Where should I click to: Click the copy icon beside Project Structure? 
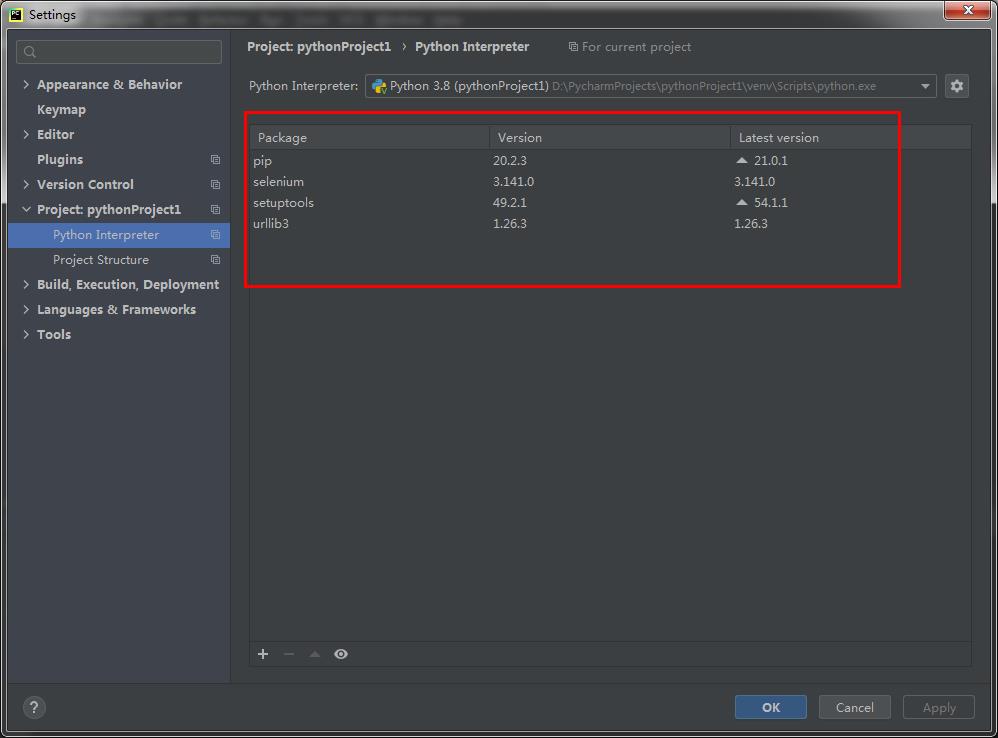[216, 260]
